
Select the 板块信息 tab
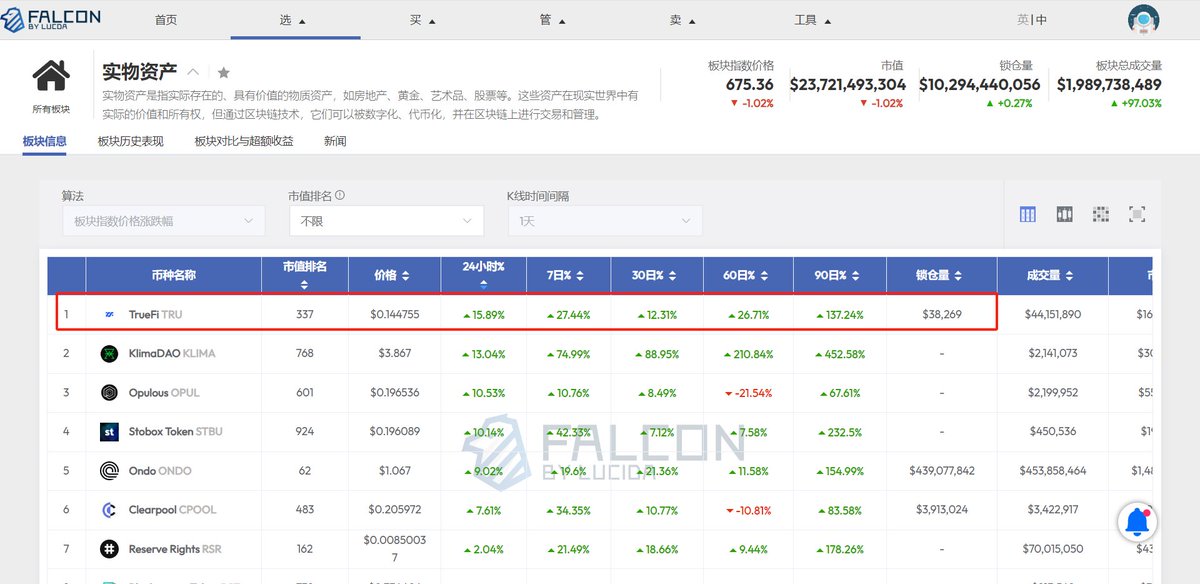point(45,141)
